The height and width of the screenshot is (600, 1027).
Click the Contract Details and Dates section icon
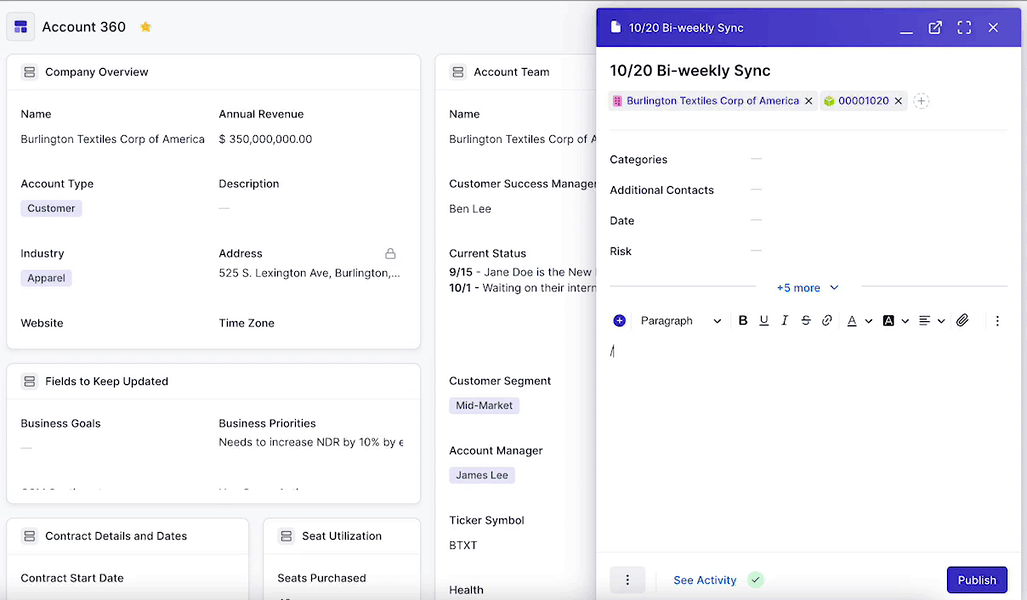29,536
